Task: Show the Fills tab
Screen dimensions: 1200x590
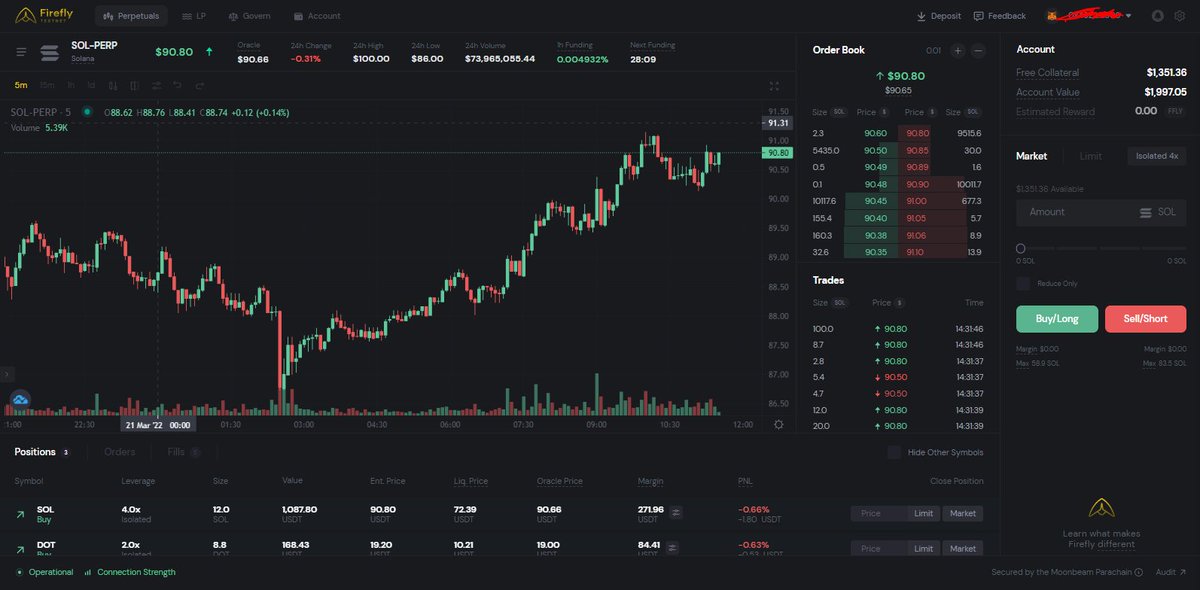Action: point(184,452)
